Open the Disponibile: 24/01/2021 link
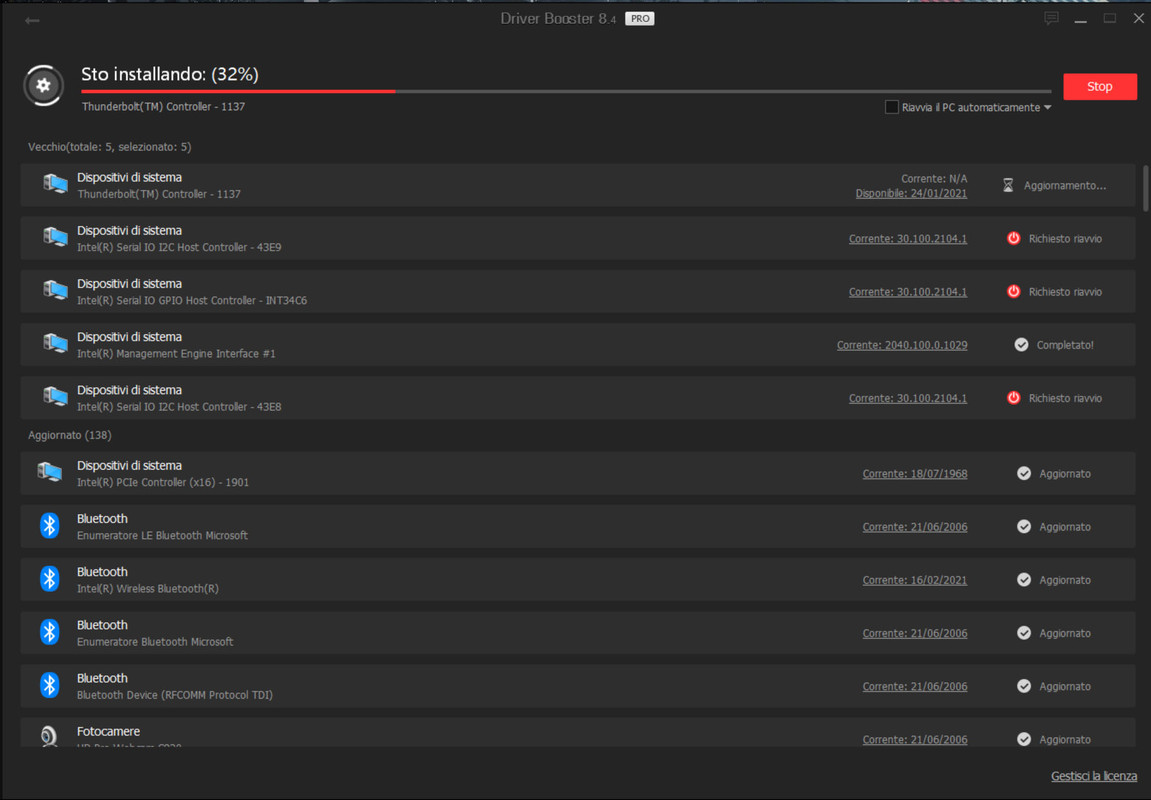This screenshot has height=800, width=1151. (x=911, y=194)
